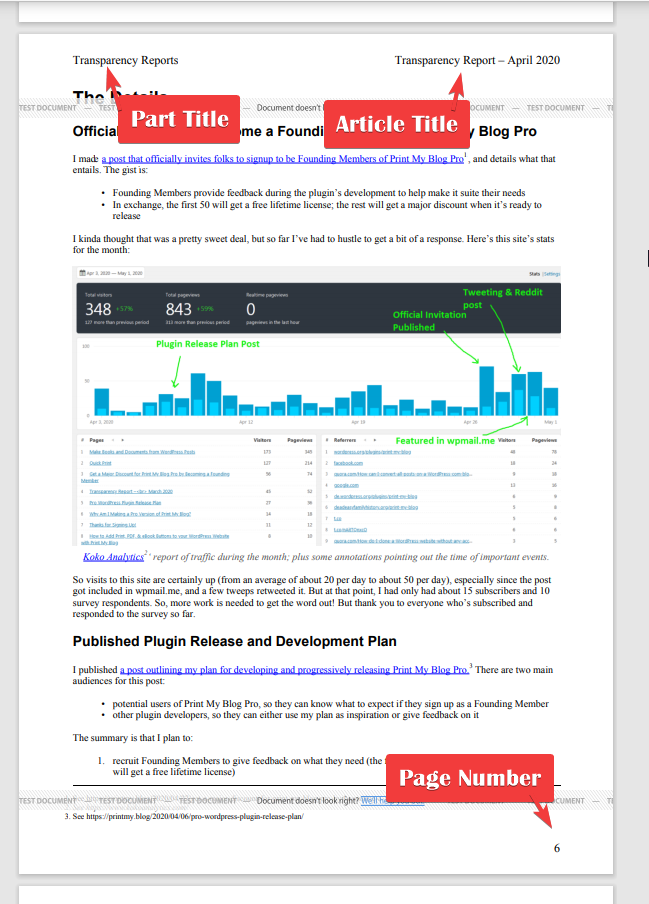
Task: Click the Realtime pageviews value 0
Action: pyautogui.click(x=251, y=310)
